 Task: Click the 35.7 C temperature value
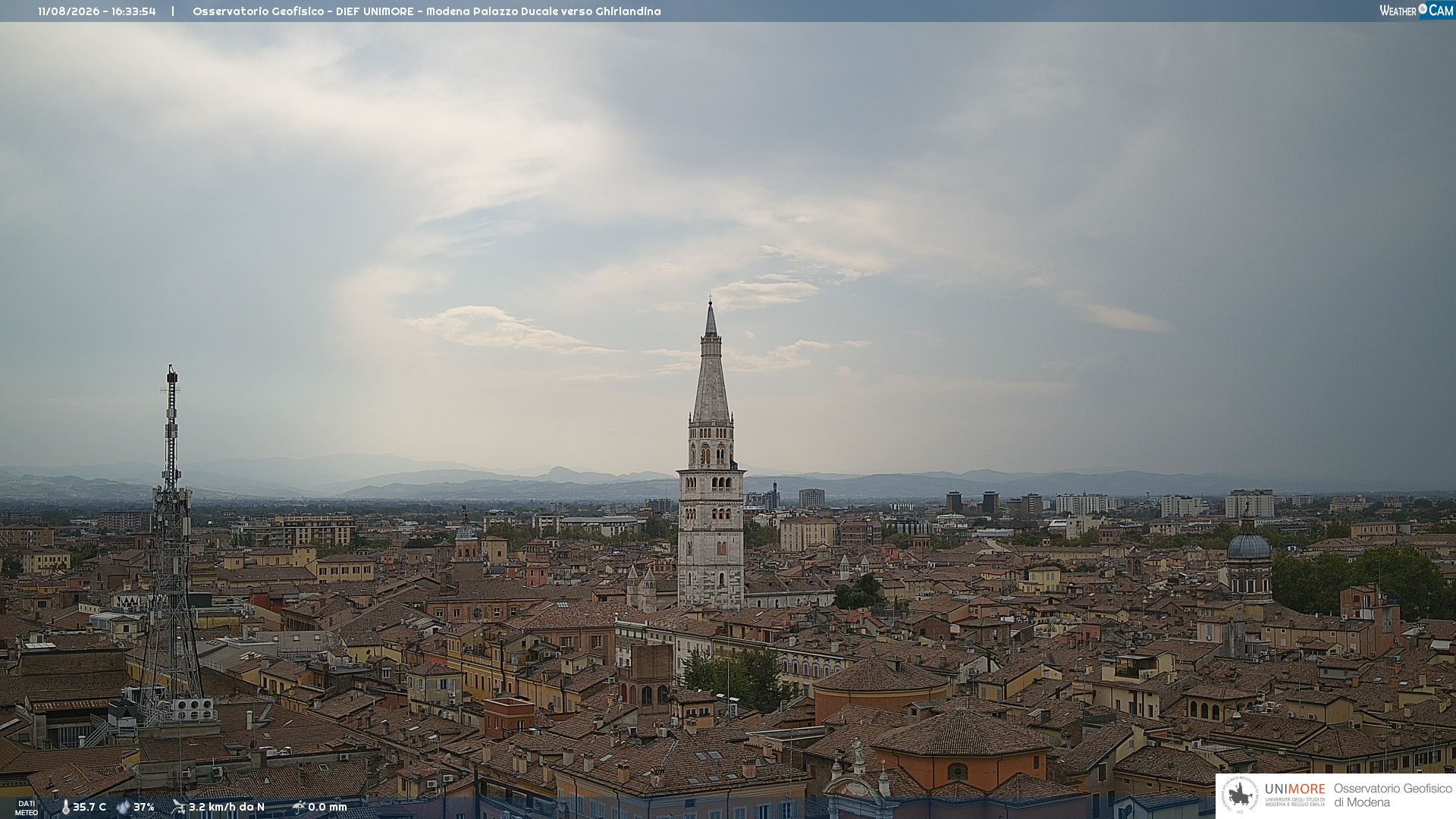[x=89, y=807]
